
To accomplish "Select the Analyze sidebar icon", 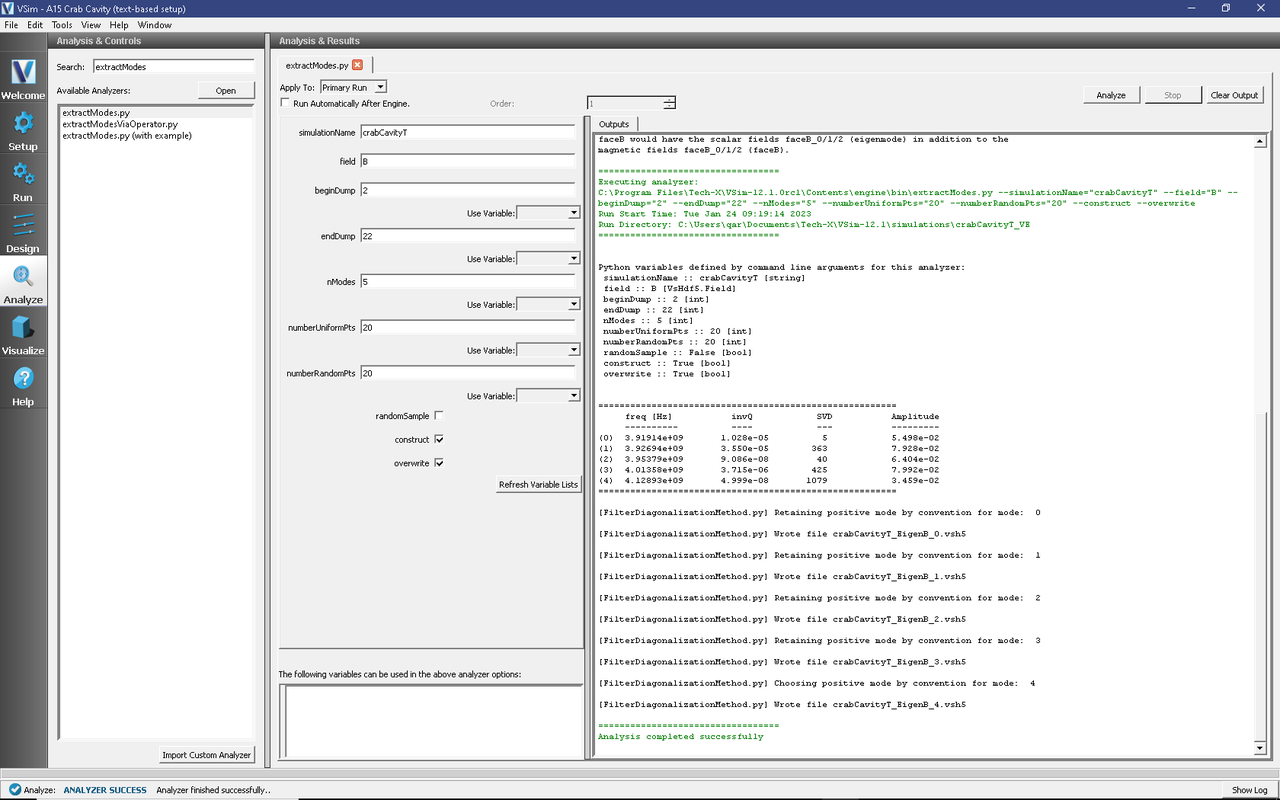I will [x=23, y=284].
